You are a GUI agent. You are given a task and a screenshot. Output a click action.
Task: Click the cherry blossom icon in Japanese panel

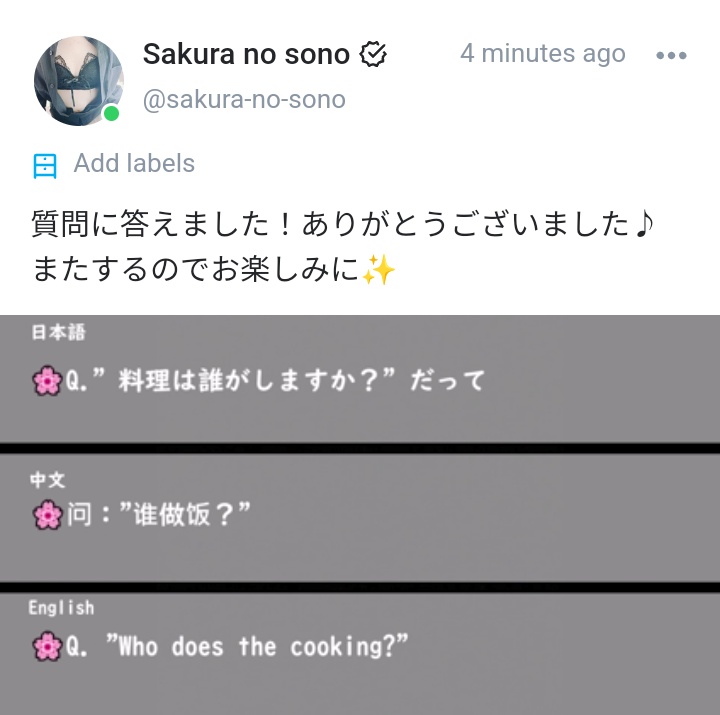point(47,381)
